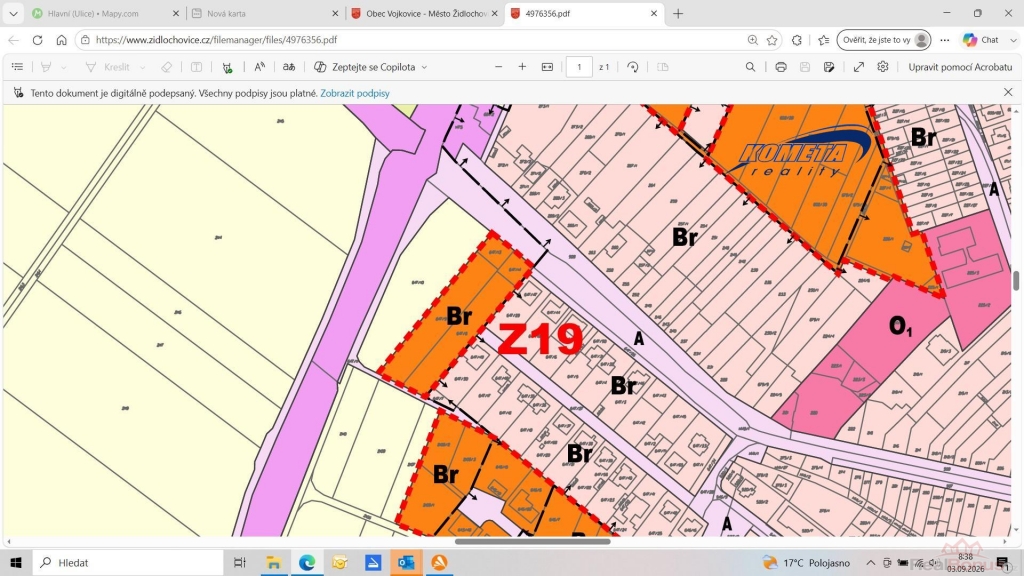Toggle read aloud icon

coord(259,67)
